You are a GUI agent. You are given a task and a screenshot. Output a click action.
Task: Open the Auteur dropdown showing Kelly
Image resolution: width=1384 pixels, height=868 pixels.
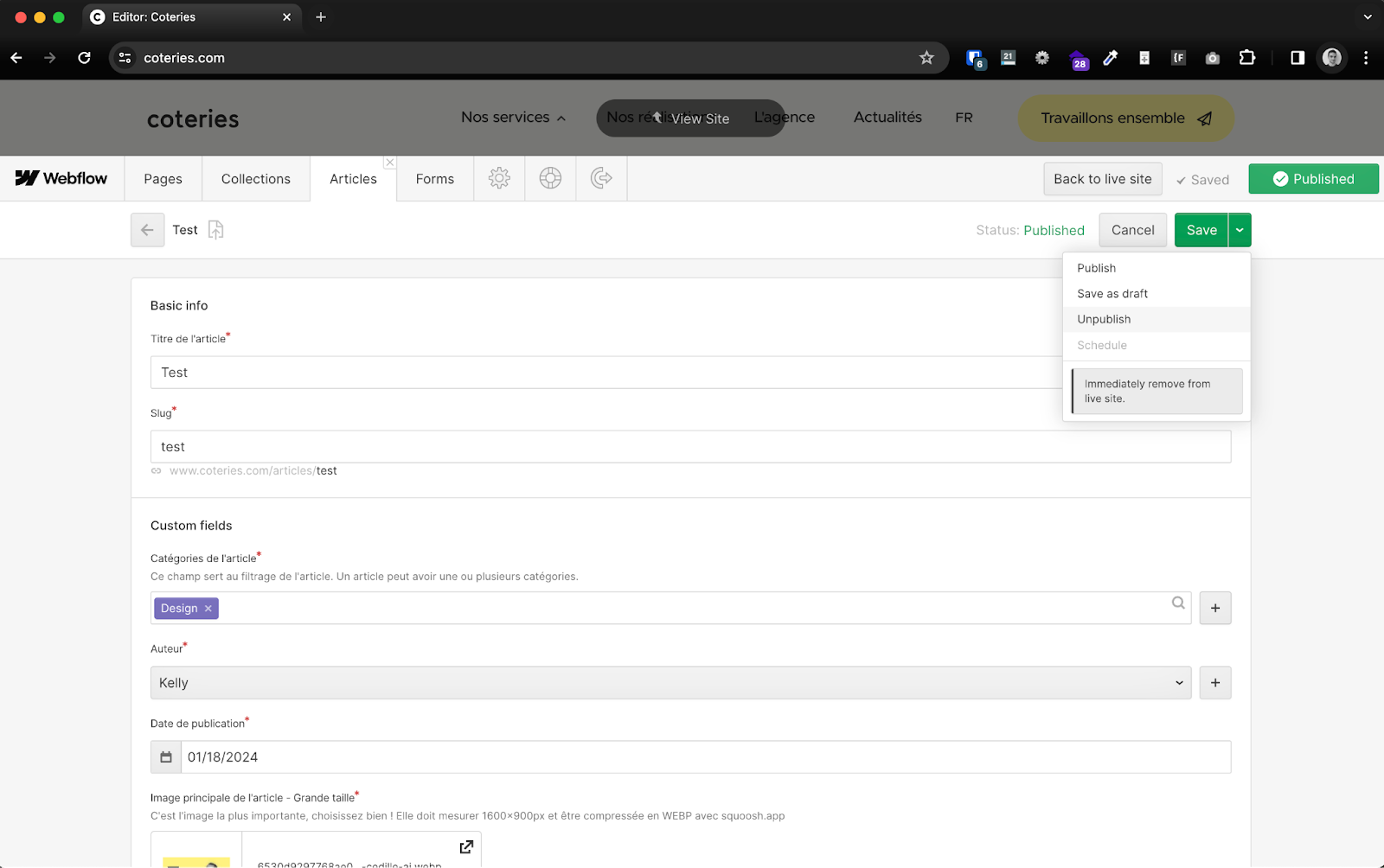pyautogui.click(x=670, y=683)
